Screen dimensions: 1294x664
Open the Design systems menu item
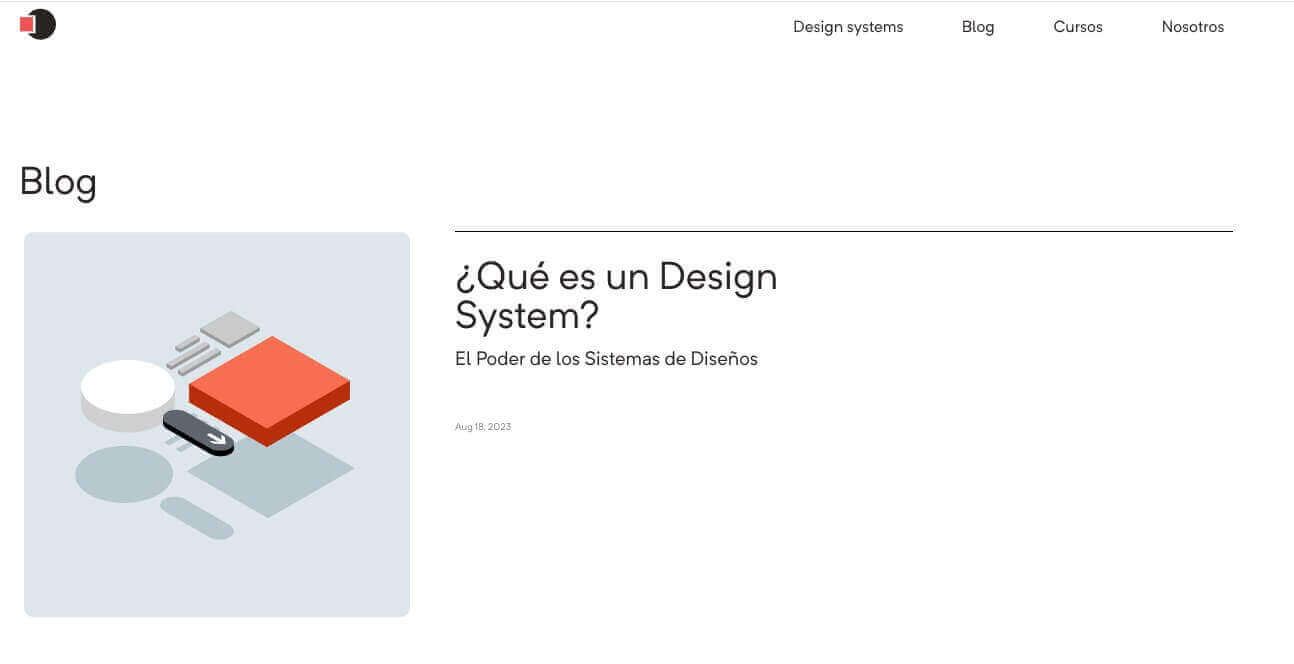pos(847,27)
